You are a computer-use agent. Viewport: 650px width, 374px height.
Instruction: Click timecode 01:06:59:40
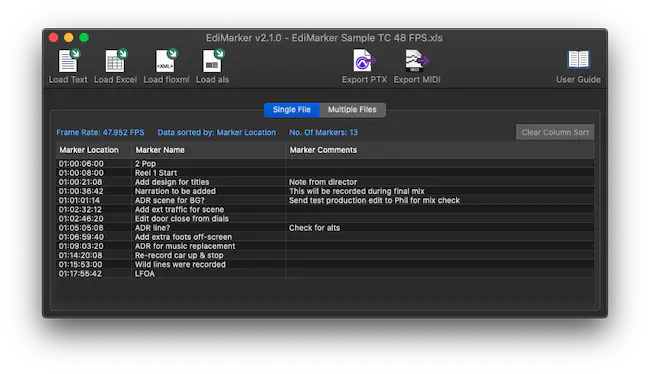pos(81,237)
